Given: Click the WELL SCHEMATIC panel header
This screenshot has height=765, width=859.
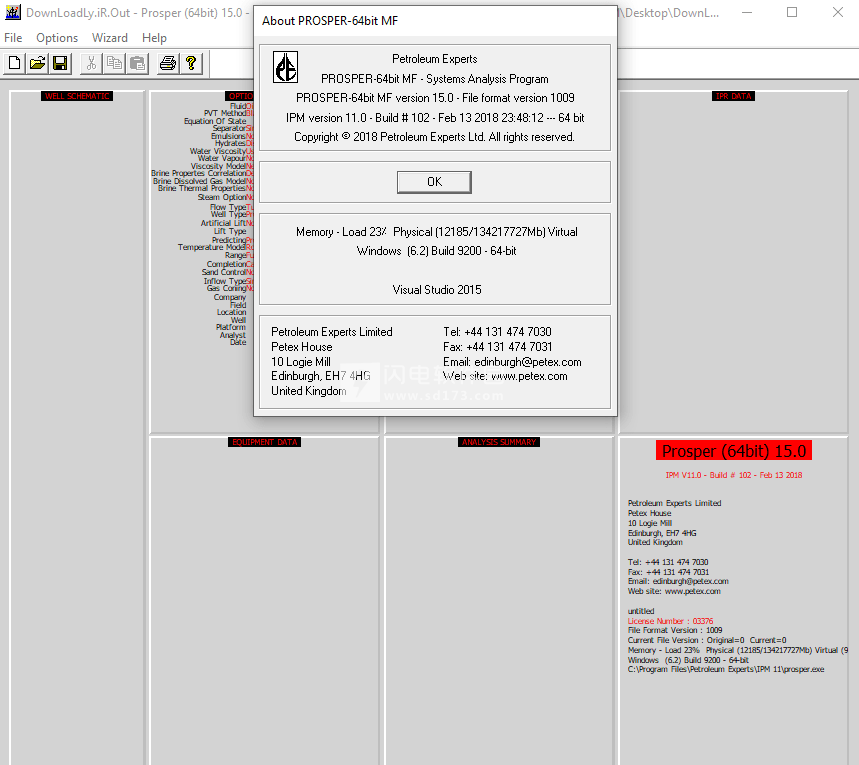Looking at the screenshot, I should (77, 96).
